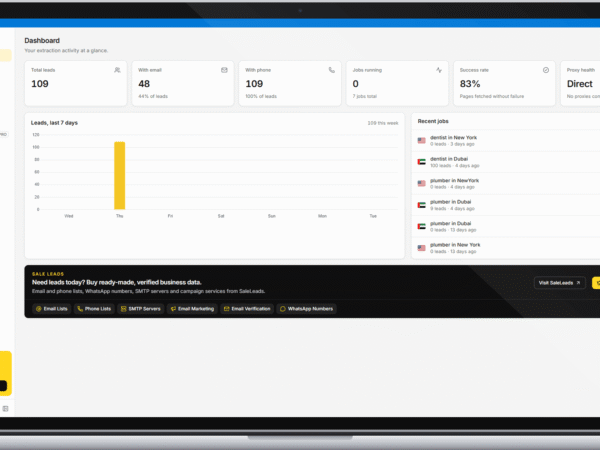600x450 pixels.
Task: Click UAE flag beside plumber in Dubai 9 leads
Action: pyautogui.click(x=421, y=205)
